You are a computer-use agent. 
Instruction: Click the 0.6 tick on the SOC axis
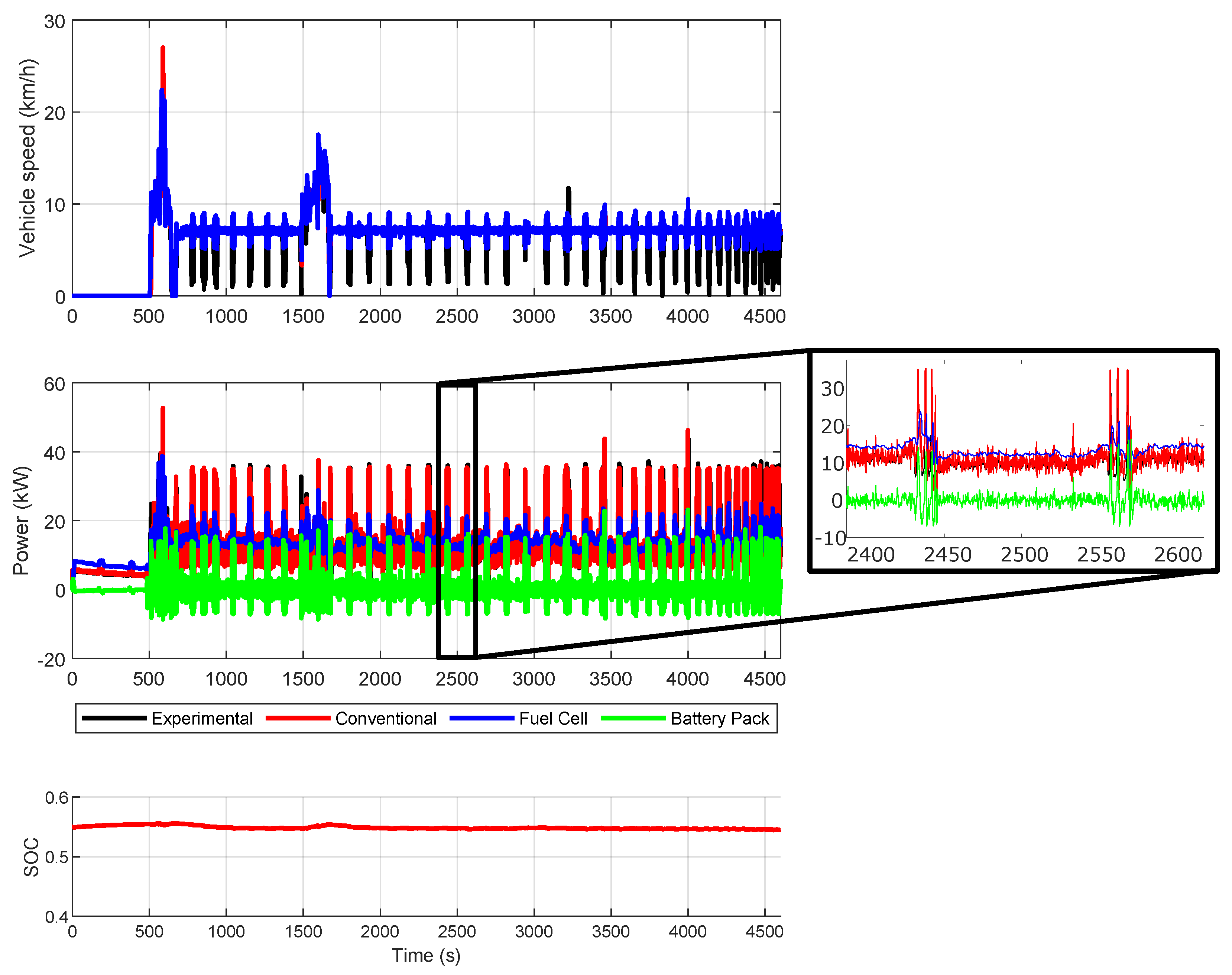[x=56, y=797]
